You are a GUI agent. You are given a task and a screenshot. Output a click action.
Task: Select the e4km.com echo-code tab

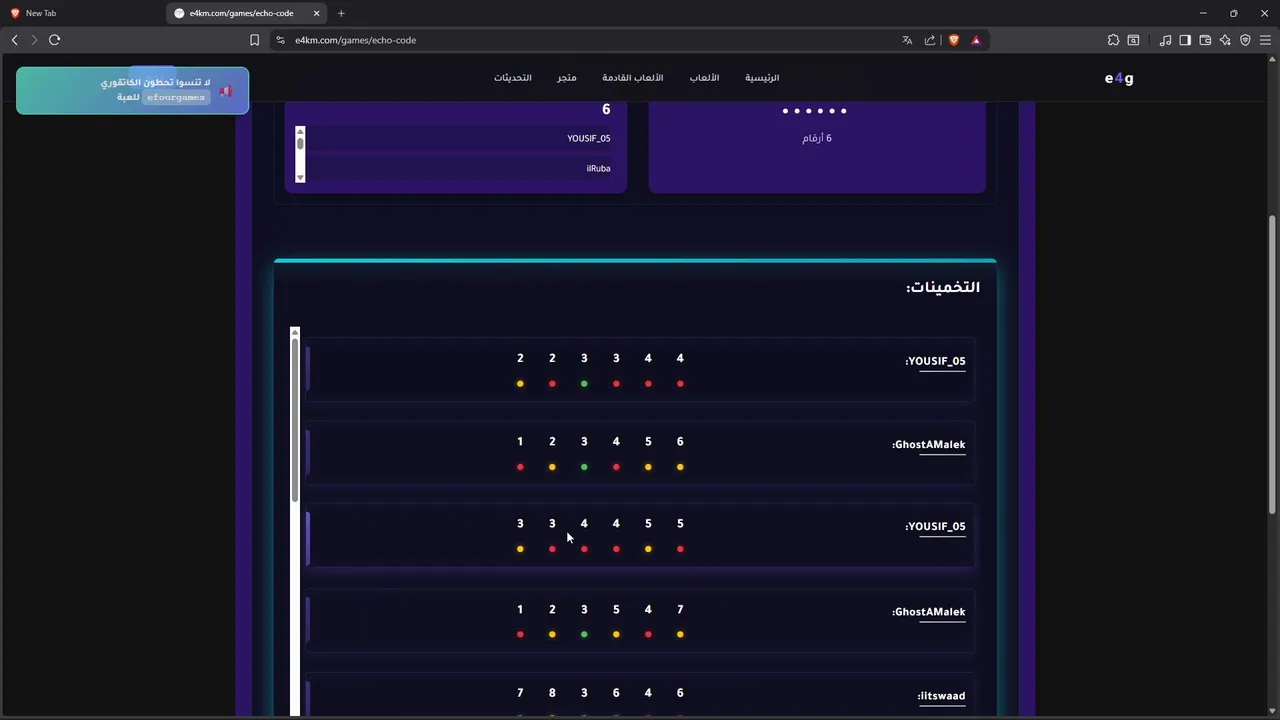pos(247,13)
